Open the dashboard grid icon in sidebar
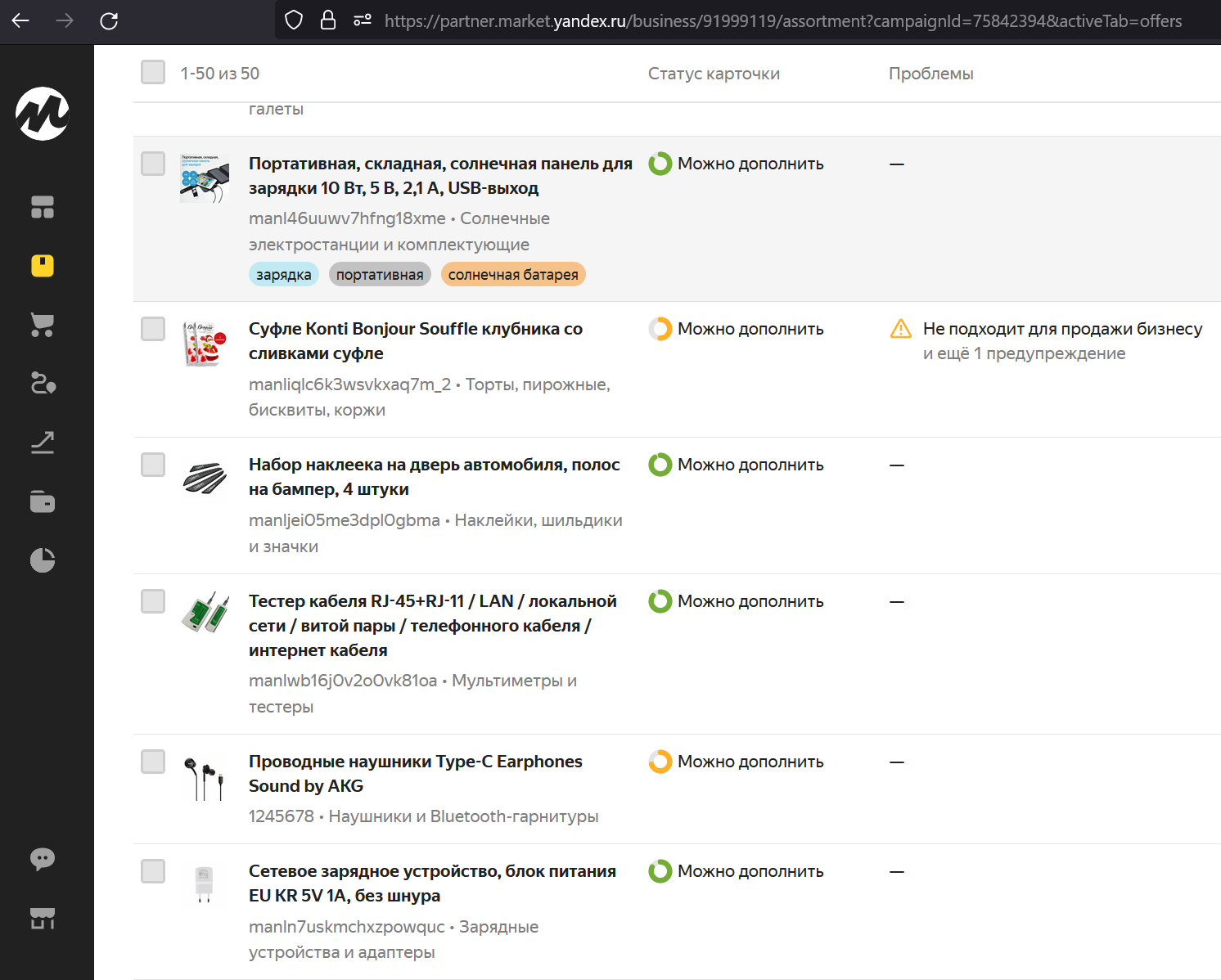This screenshot has height=980, width=1221. tap(43, 207)
